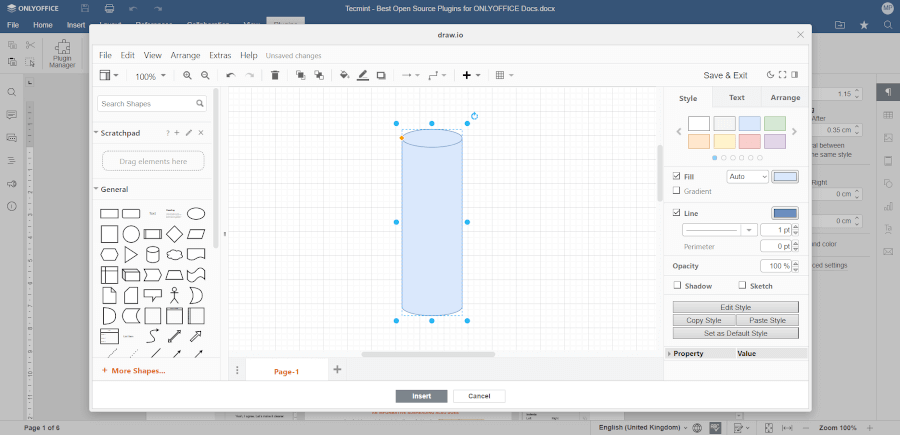900x435 pixels.
Task: Toggle the Gradient checkbox
Action: (x=677, y=191)
